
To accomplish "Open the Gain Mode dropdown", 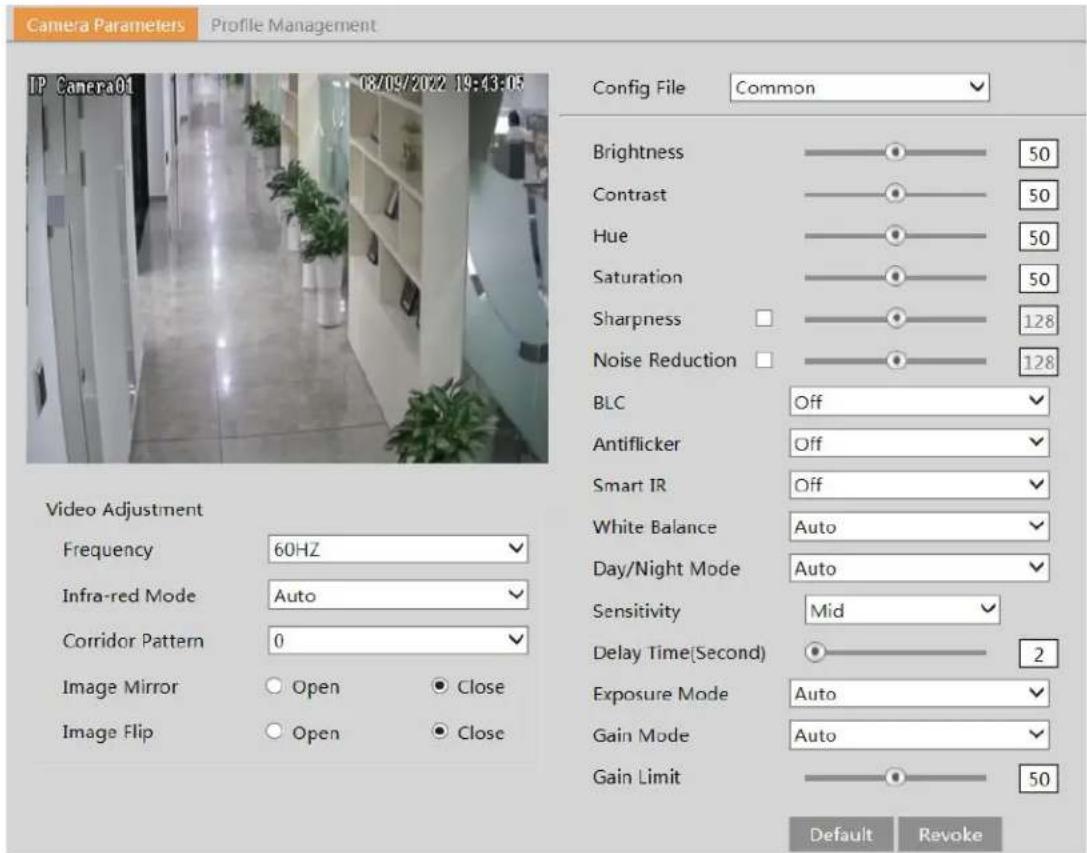I will point(919,734).
